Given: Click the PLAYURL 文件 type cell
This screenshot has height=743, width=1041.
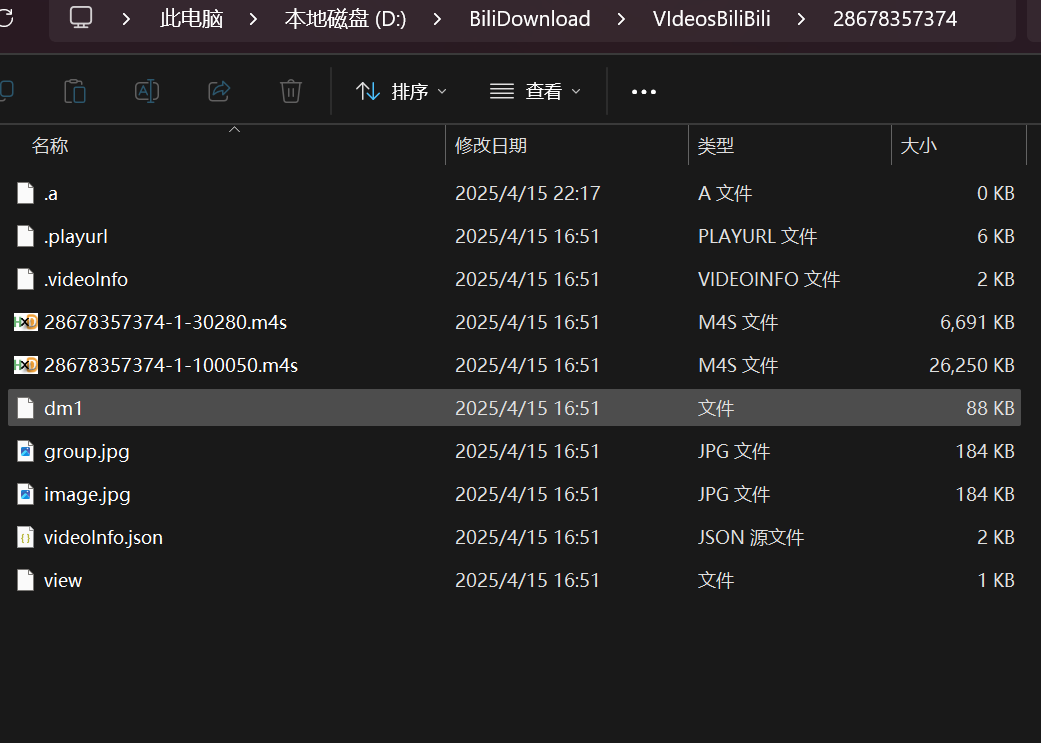Looking at the screenshot, I should tap(758, 236).
